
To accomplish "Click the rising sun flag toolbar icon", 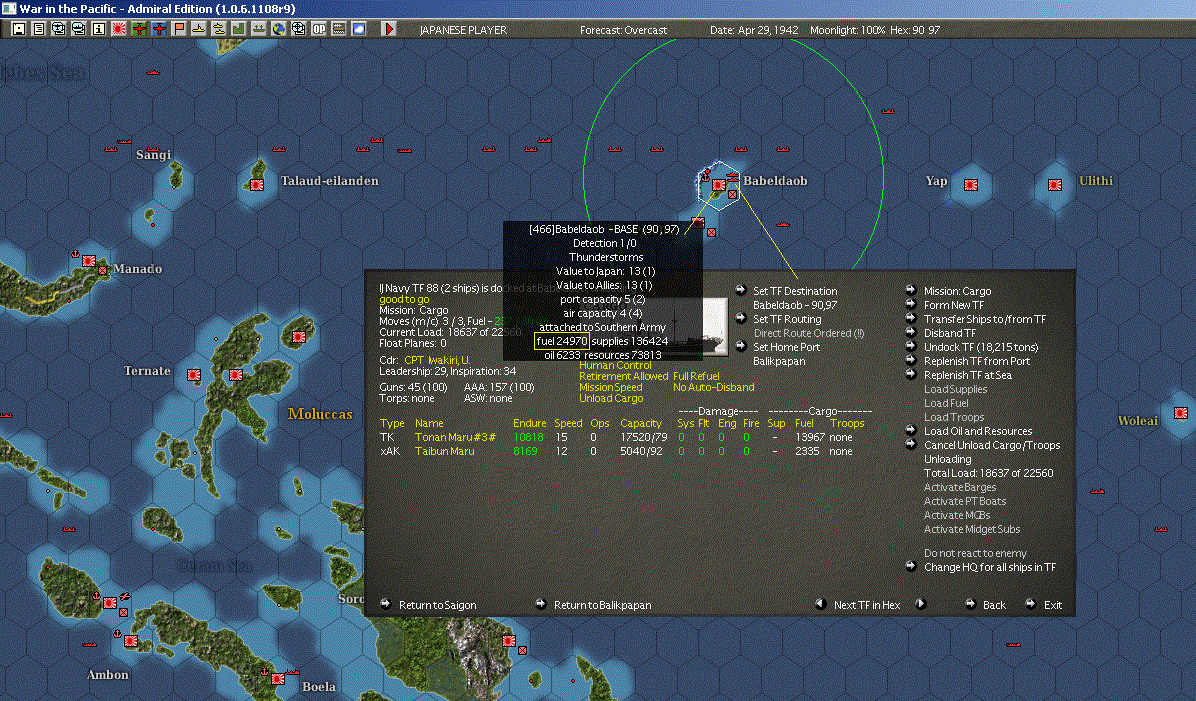I will (118, 29).
